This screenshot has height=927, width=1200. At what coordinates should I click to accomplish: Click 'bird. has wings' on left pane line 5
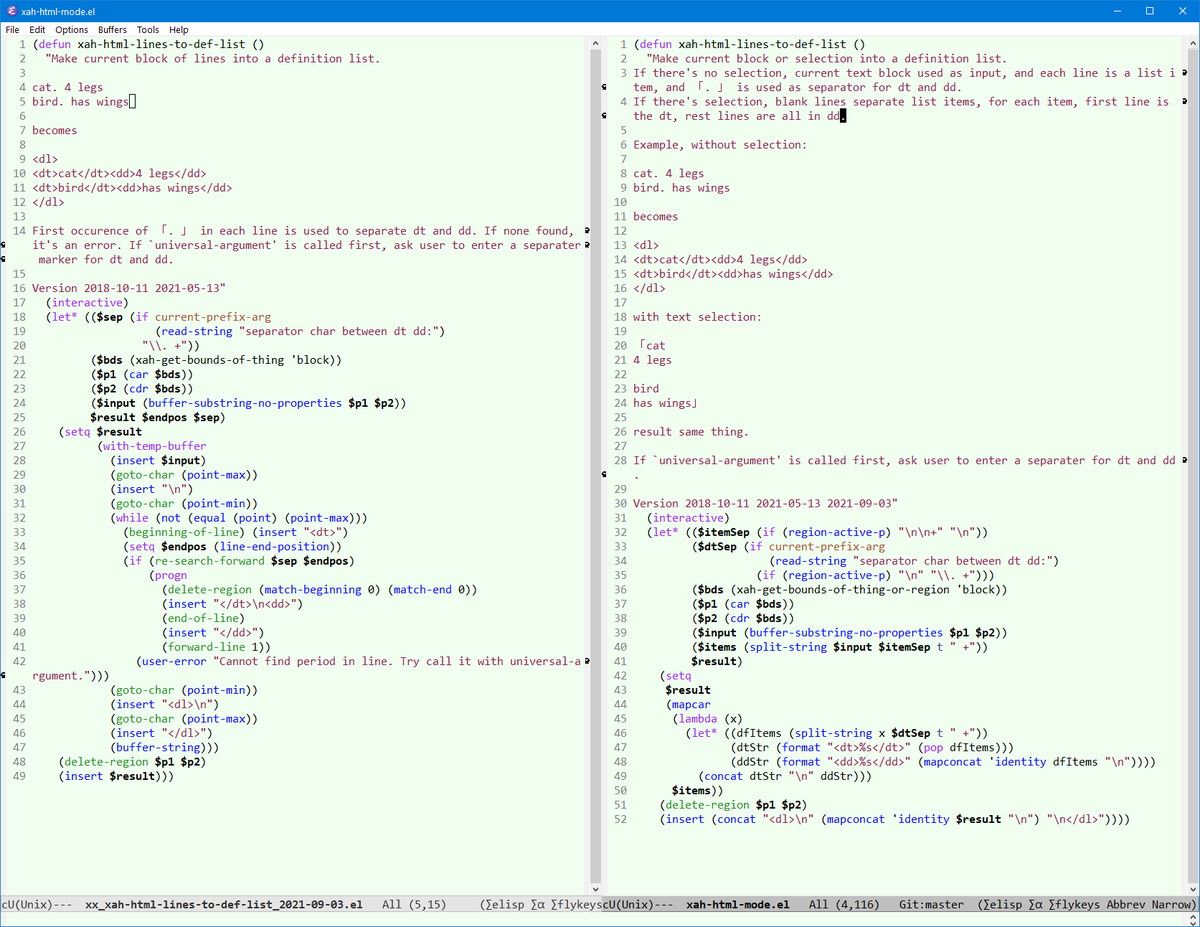[x=80, y=102]
